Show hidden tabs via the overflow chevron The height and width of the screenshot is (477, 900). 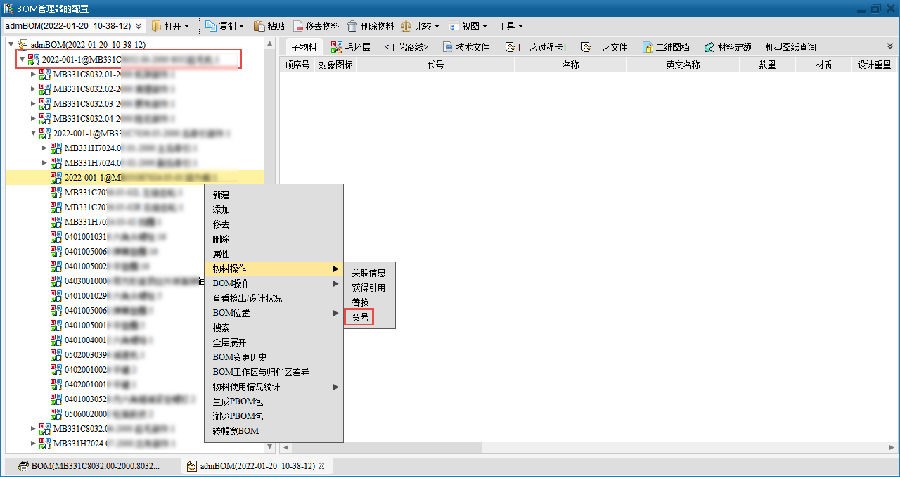point(889,46)
